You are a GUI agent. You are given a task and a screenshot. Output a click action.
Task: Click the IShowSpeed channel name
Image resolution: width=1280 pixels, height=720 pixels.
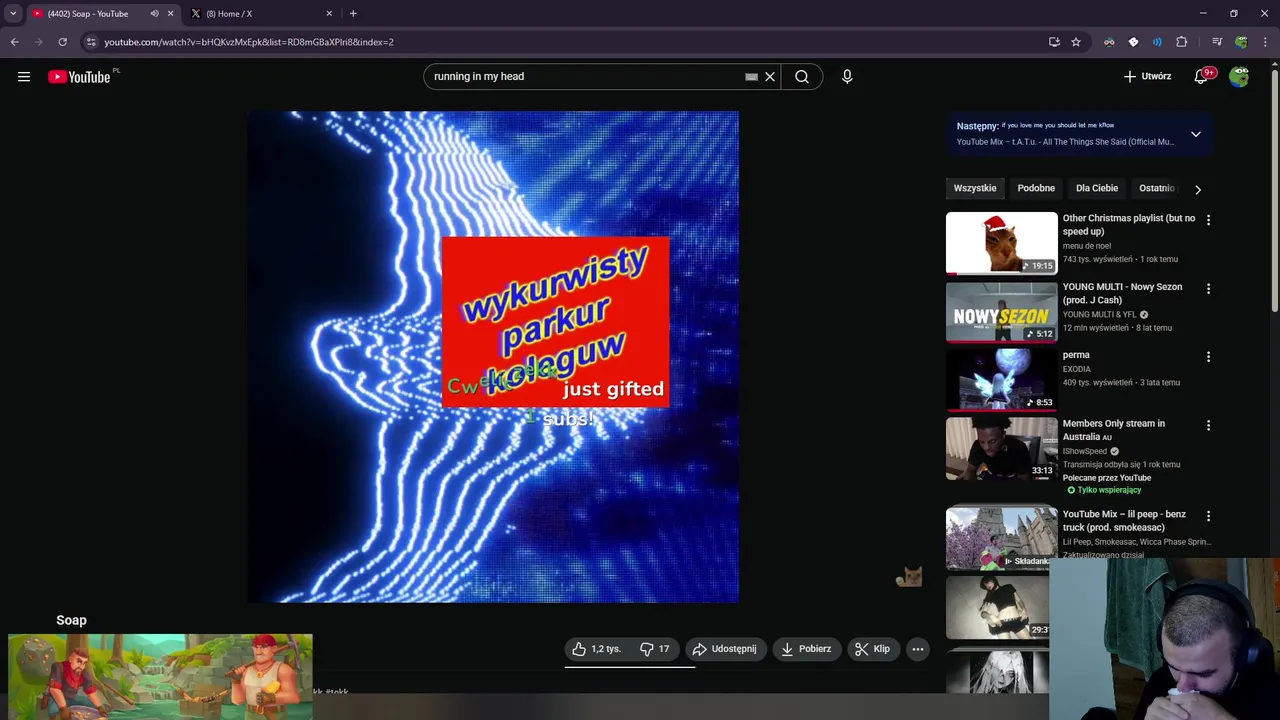(x=1085, y=451)
